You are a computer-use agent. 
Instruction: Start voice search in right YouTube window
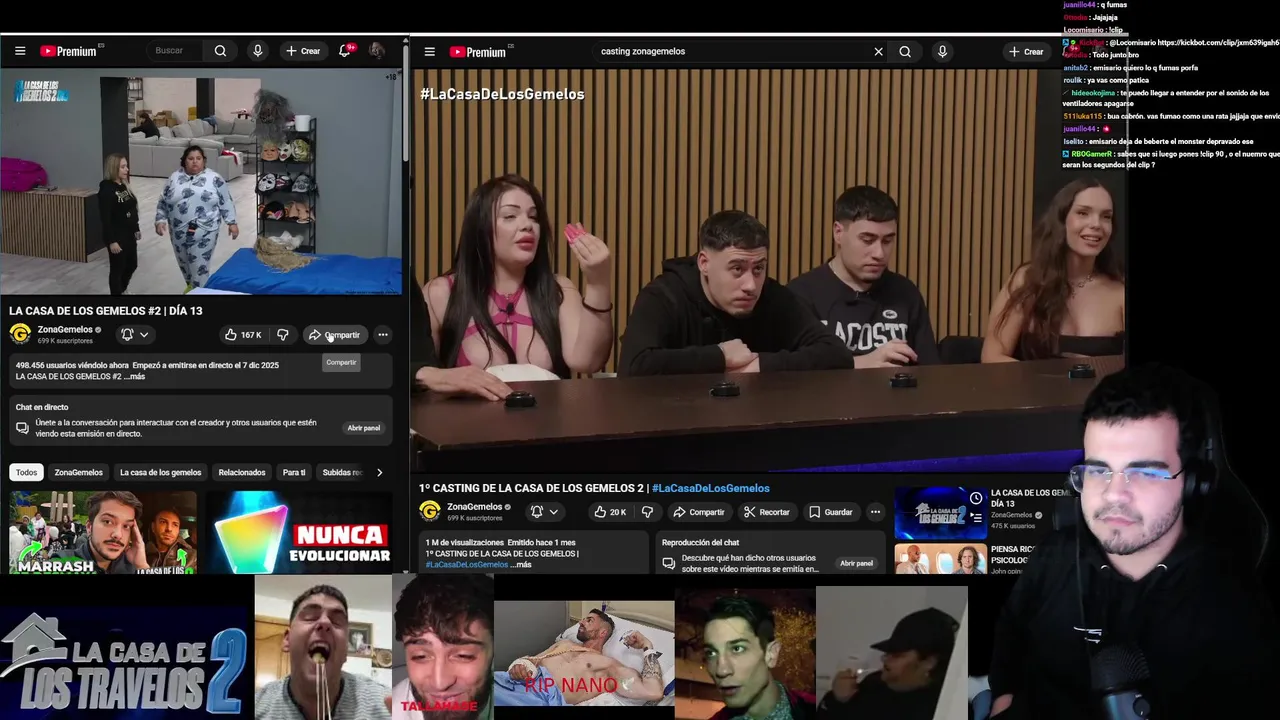point(942,52)
